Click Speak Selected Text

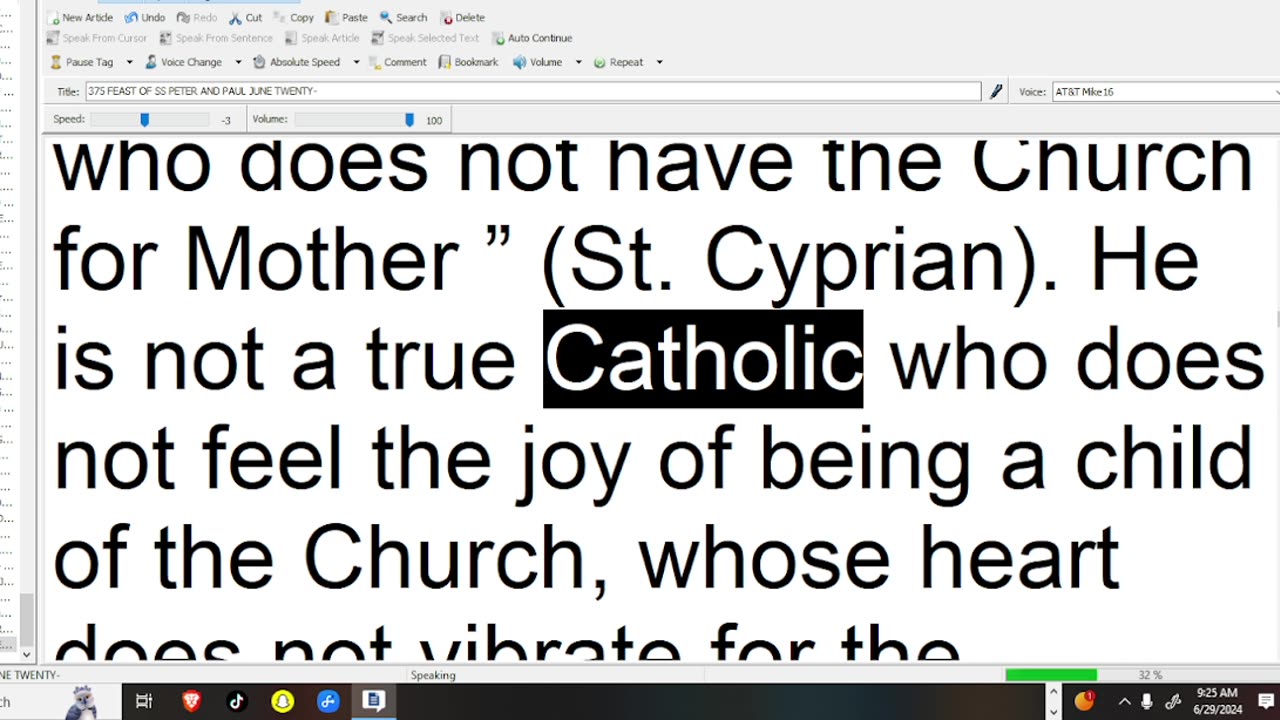pyautogui.click(x=425, y=38)
